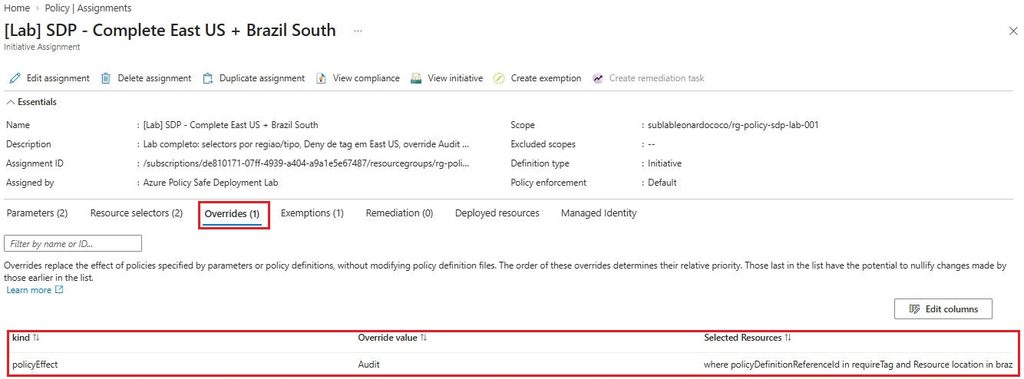Screen dimensions: 1024x379
Task: Click the columns icon in the Edit columns button
Action: [x=915, y=309]
